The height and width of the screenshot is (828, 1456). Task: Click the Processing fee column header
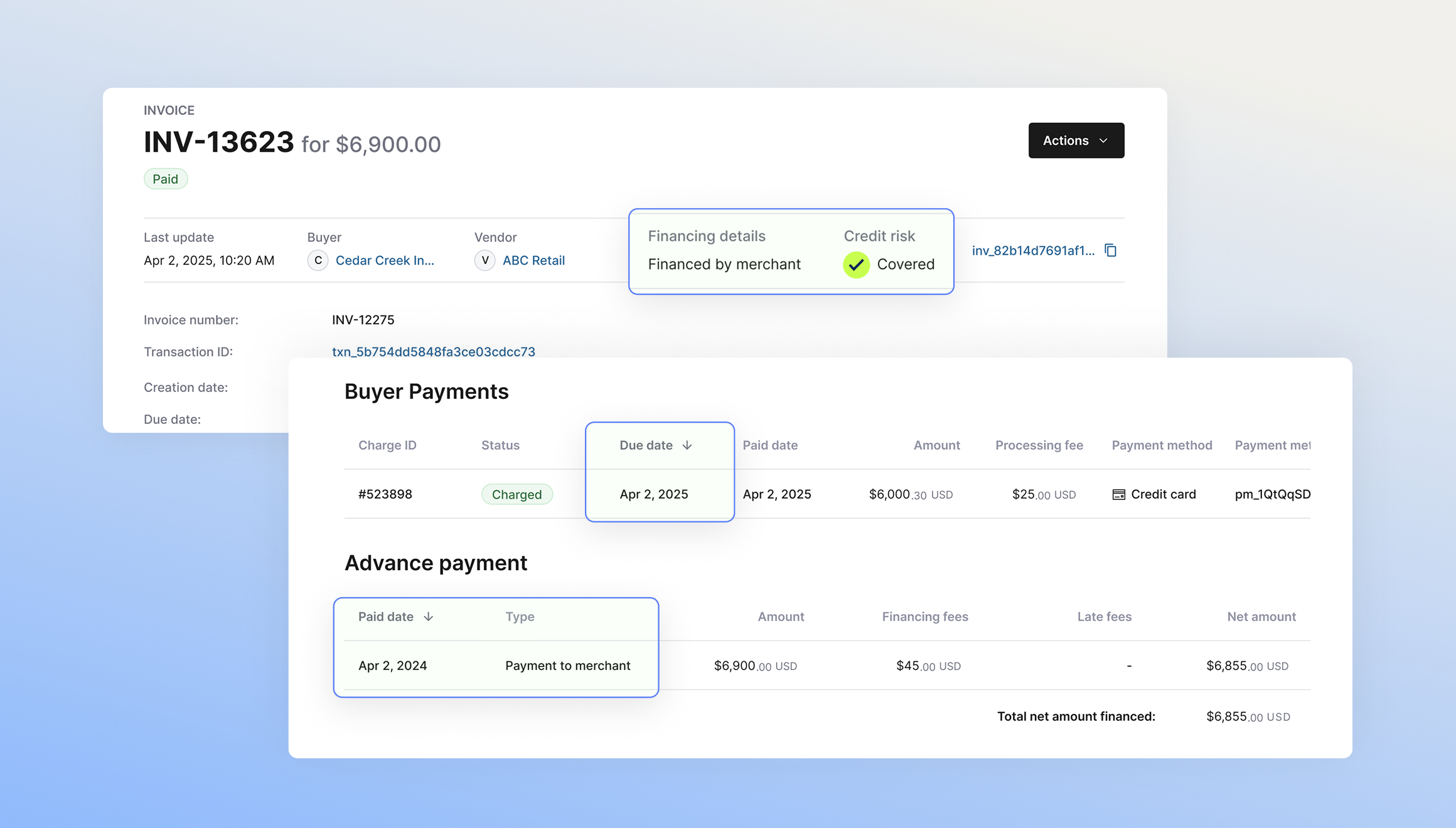coord(1039,445)
